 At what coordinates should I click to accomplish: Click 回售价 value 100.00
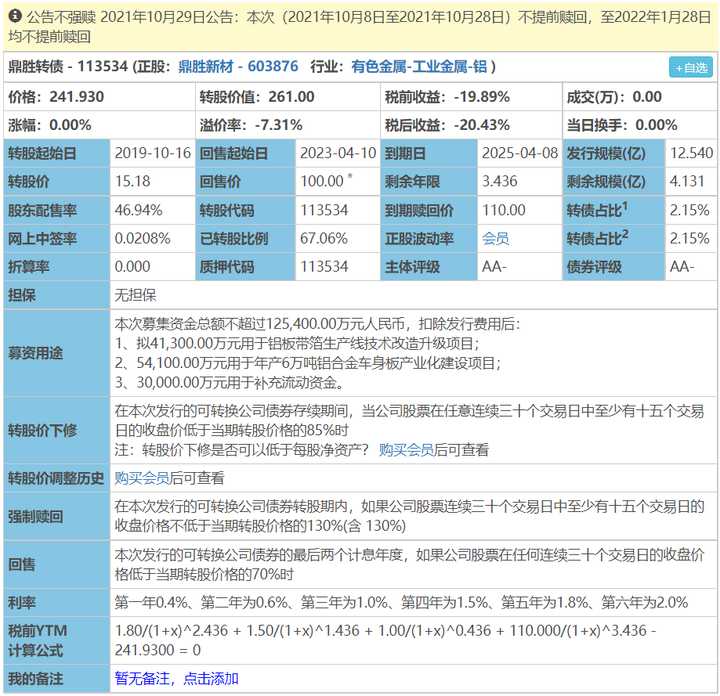coord(322,181)
